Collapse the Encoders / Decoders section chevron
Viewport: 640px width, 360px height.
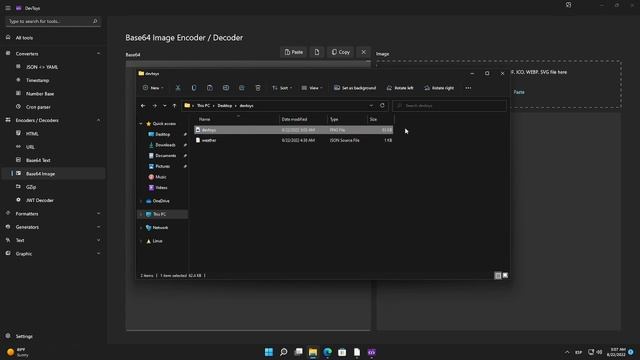[x=98, y=120]
